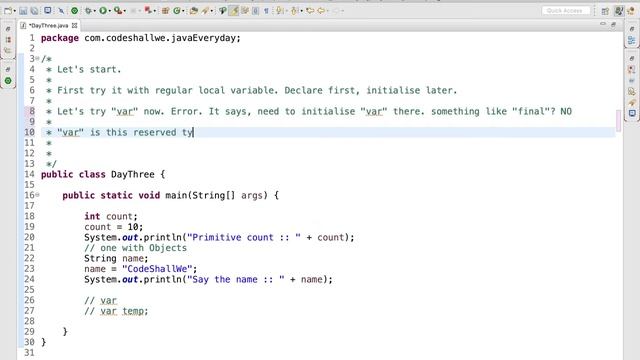
Task: Run the program with green play icon
Action: coord(103,11)
